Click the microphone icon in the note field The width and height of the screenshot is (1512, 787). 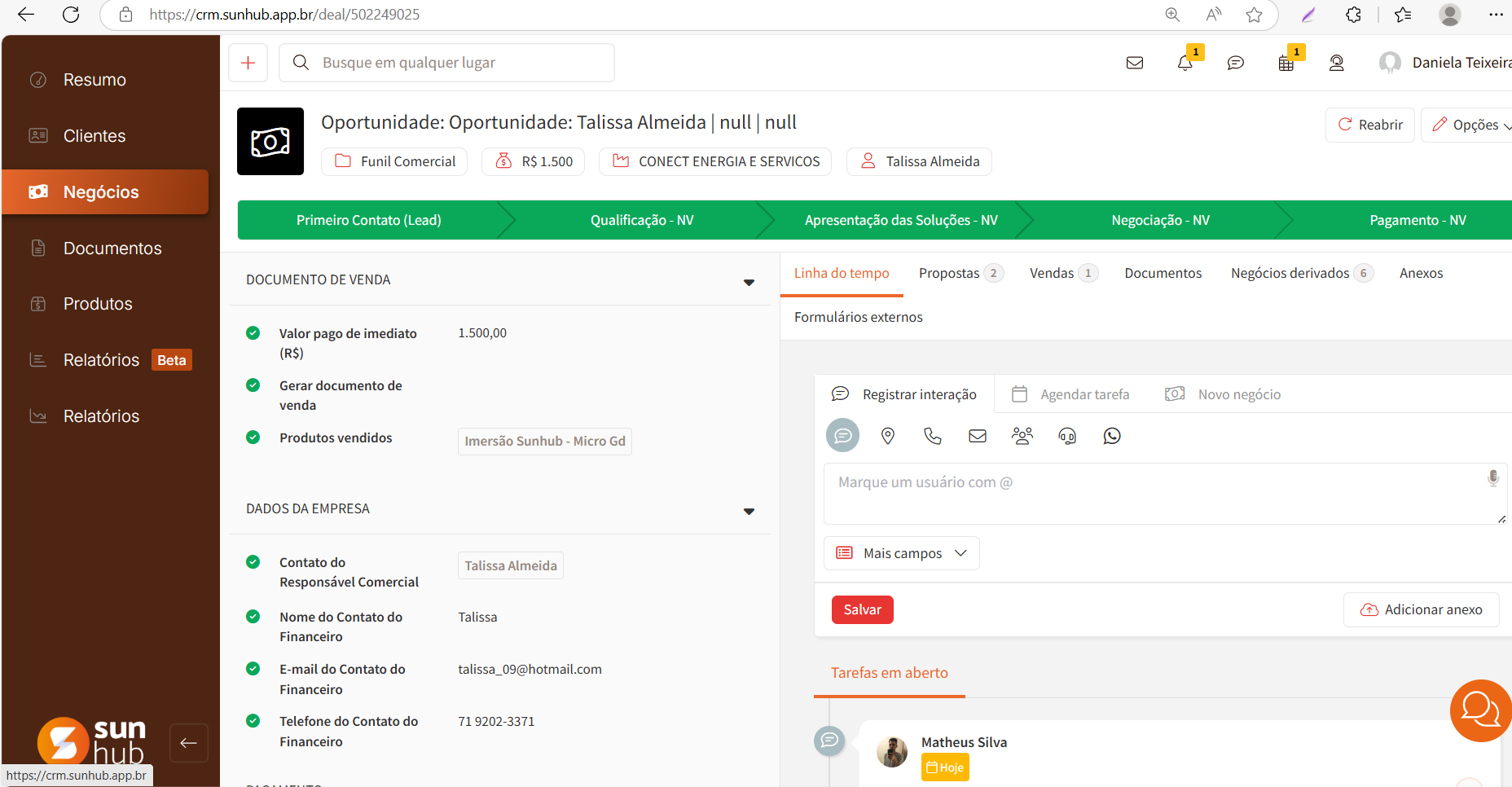pyautogui.click(x=1492, y=478)
